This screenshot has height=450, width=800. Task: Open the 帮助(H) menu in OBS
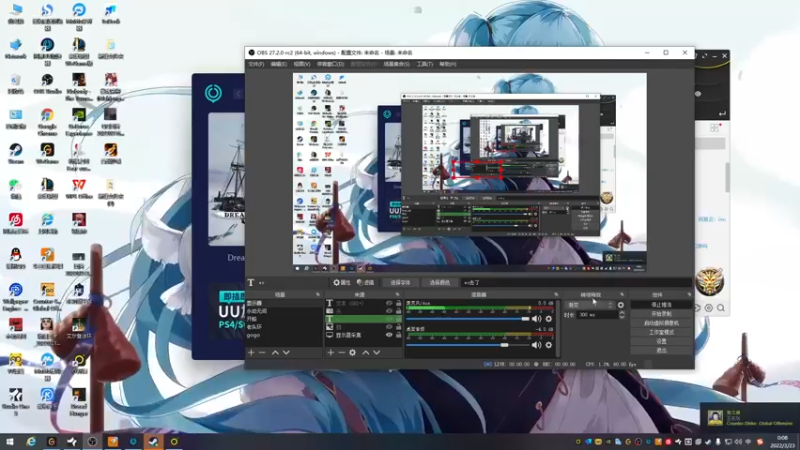click(x=448, y=64)
